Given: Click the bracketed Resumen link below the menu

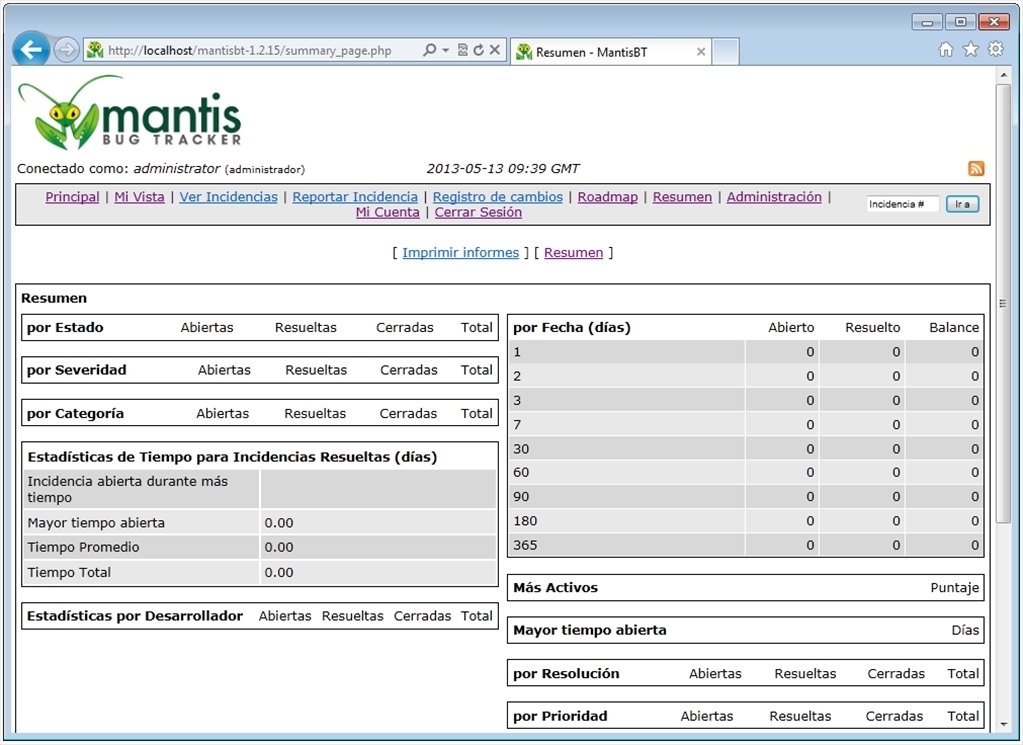Looking at the screenshot, I should click(573, 252).
